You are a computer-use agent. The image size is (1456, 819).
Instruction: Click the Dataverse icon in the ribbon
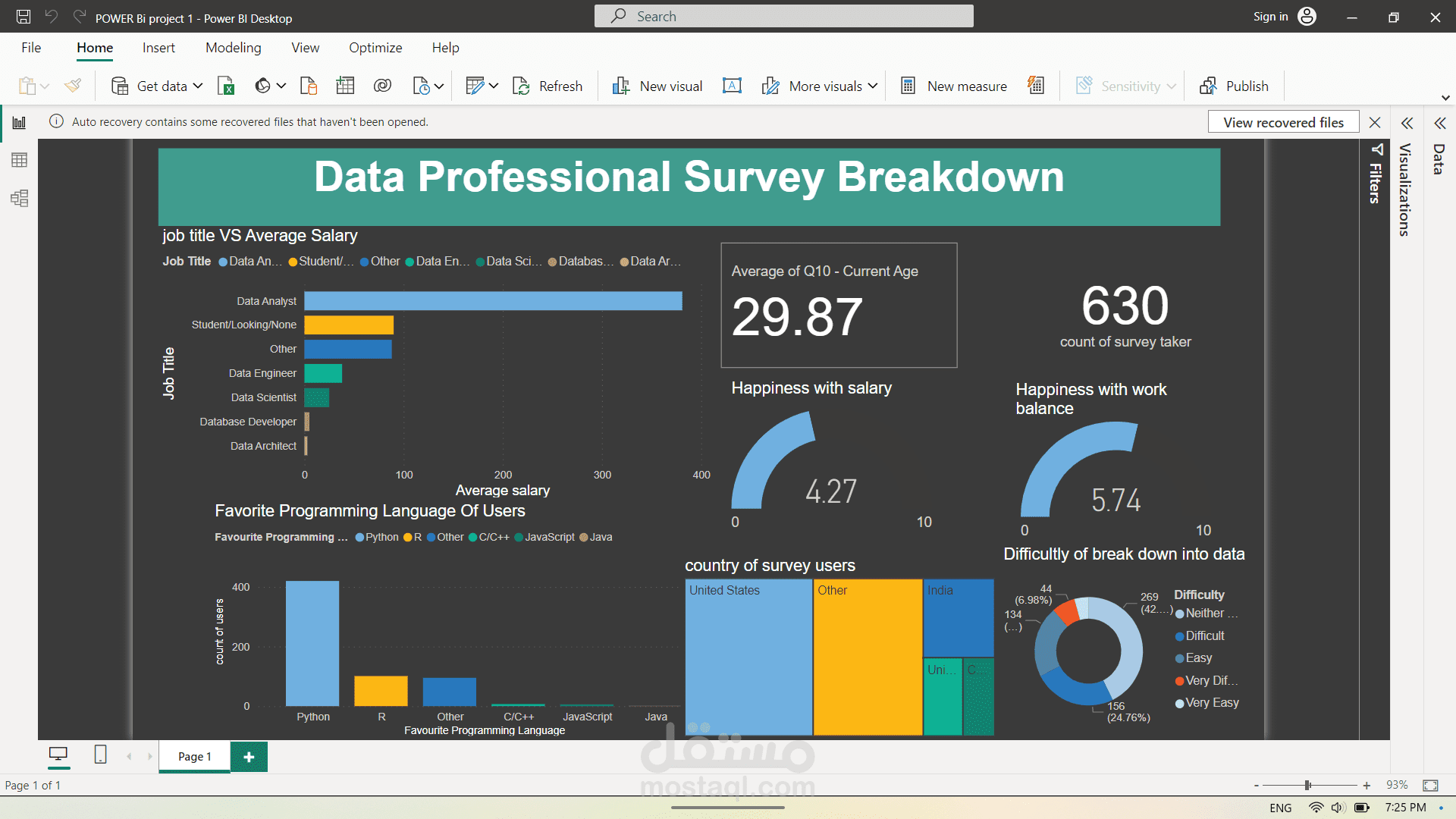382,86
